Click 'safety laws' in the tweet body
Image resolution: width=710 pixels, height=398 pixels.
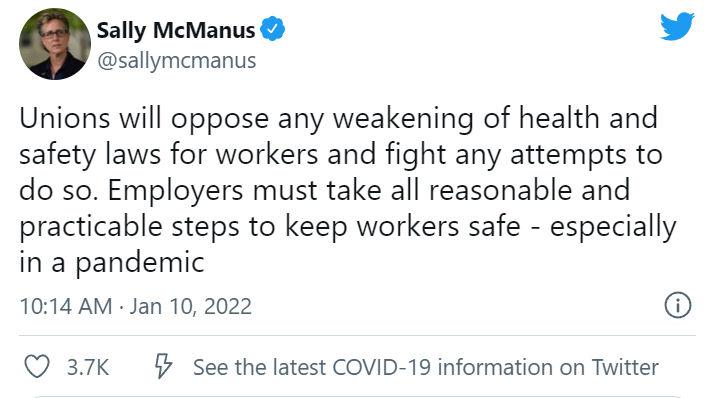click(x=90, y=155)
